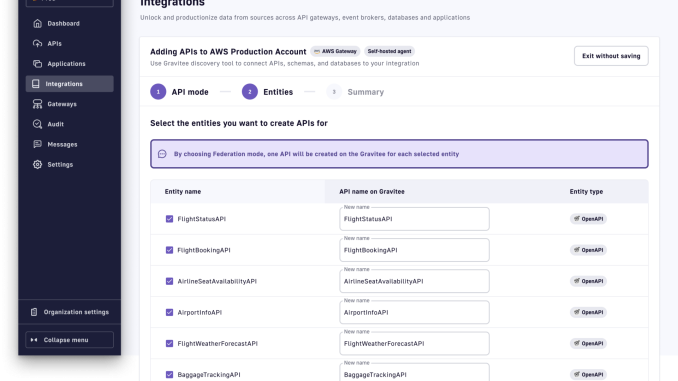Screen dimensions: 678x381
Task: Click the step 2 circle for Entities
Action: point(250,92)
